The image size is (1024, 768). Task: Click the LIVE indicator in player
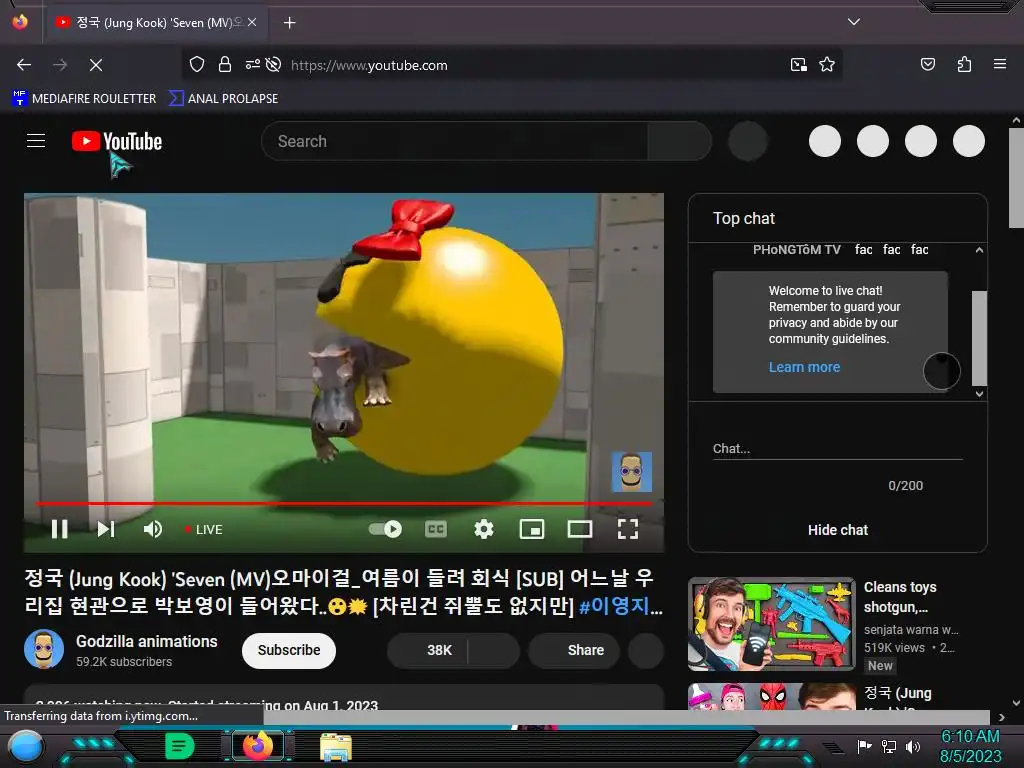[204, 530]
